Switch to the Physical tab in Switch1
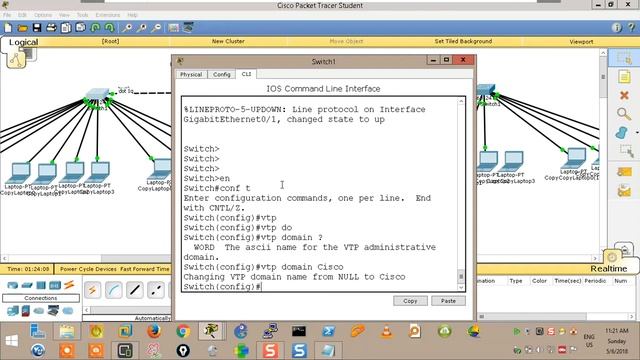The height and width of the screenshot is (360, 640). (x=191, y=74)
